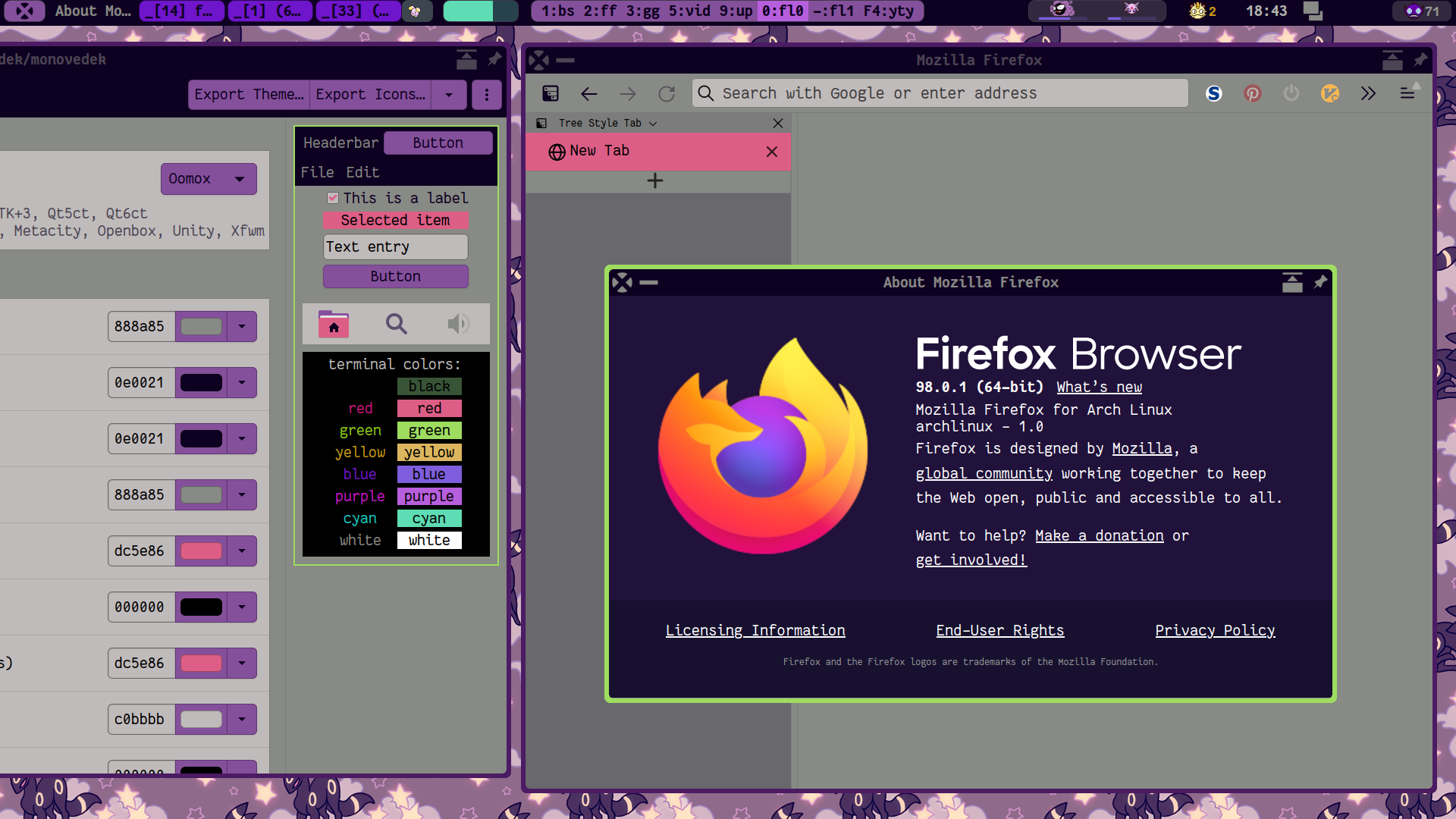Open Oomox's three-dot overflow menu
The width and height of the screenshot is (1456, 819).
486,94
